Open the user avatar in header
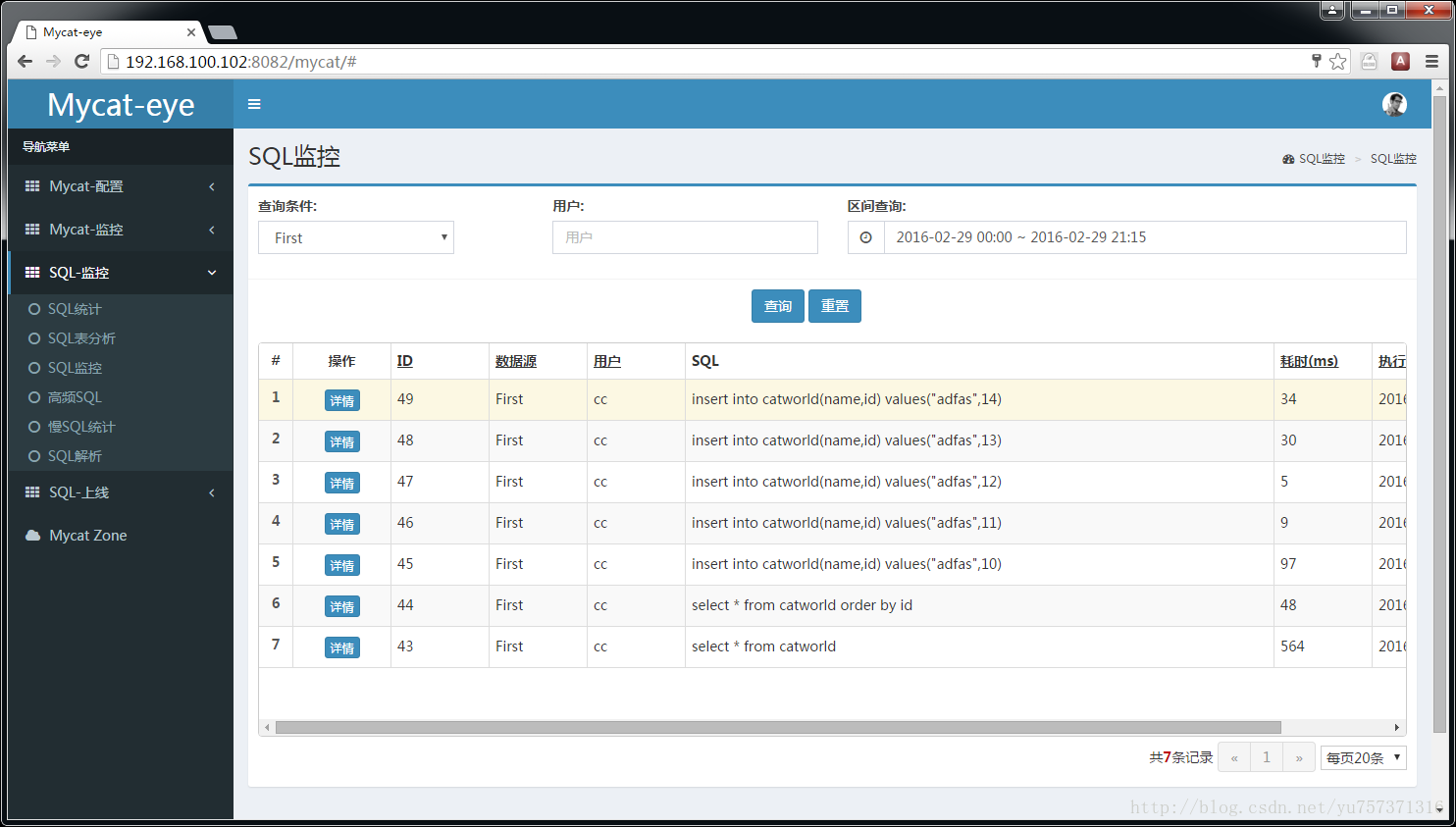Image resolution: width=1456 pixels, height=827 pixels. (1394, 104)
